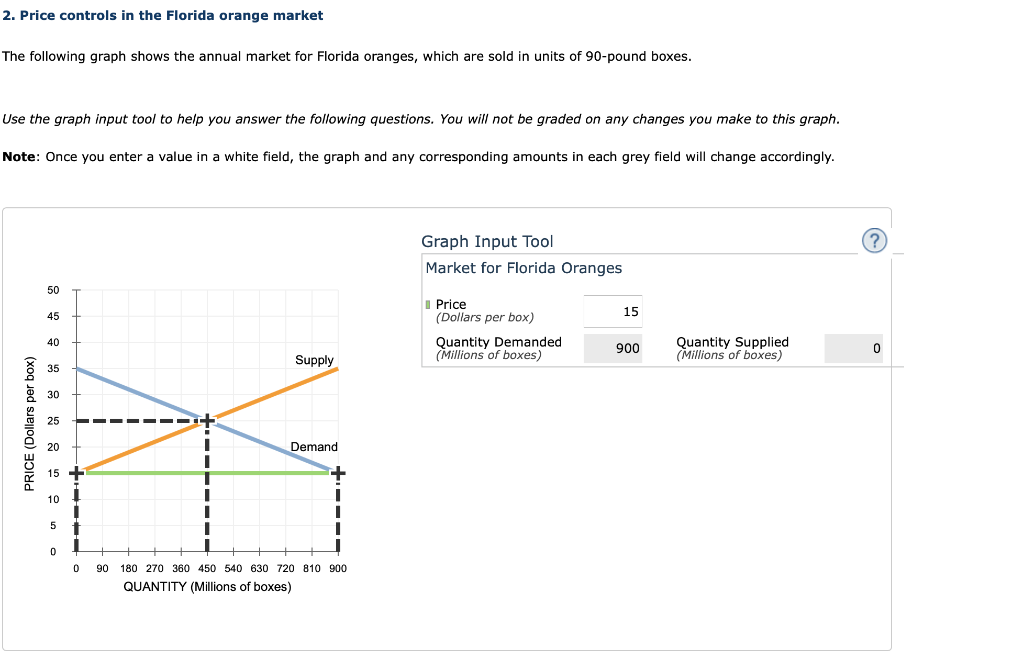Click the plus marker at zero quantity
Screen dimensions: 1024x670
75,470
